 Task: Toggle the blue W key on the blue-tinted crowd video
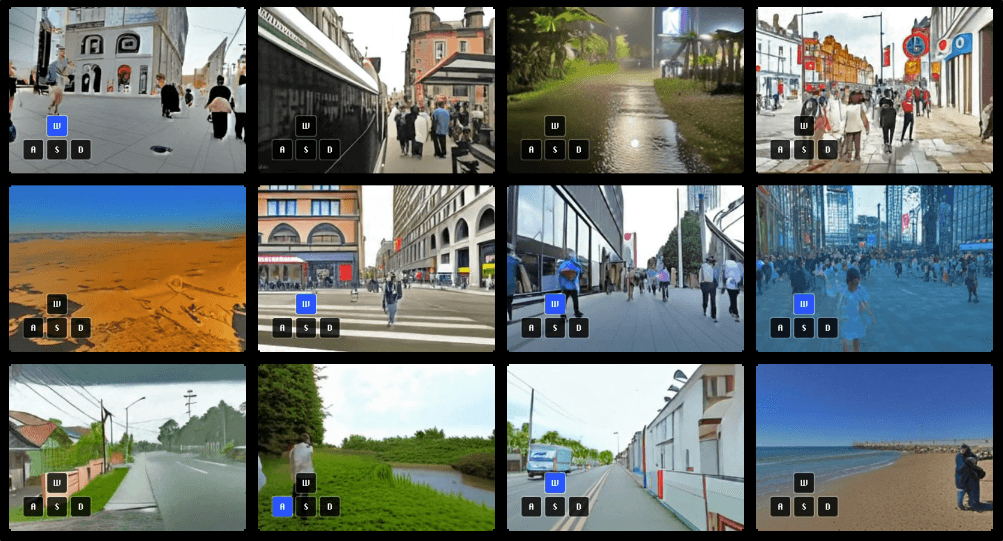(804, 304)
